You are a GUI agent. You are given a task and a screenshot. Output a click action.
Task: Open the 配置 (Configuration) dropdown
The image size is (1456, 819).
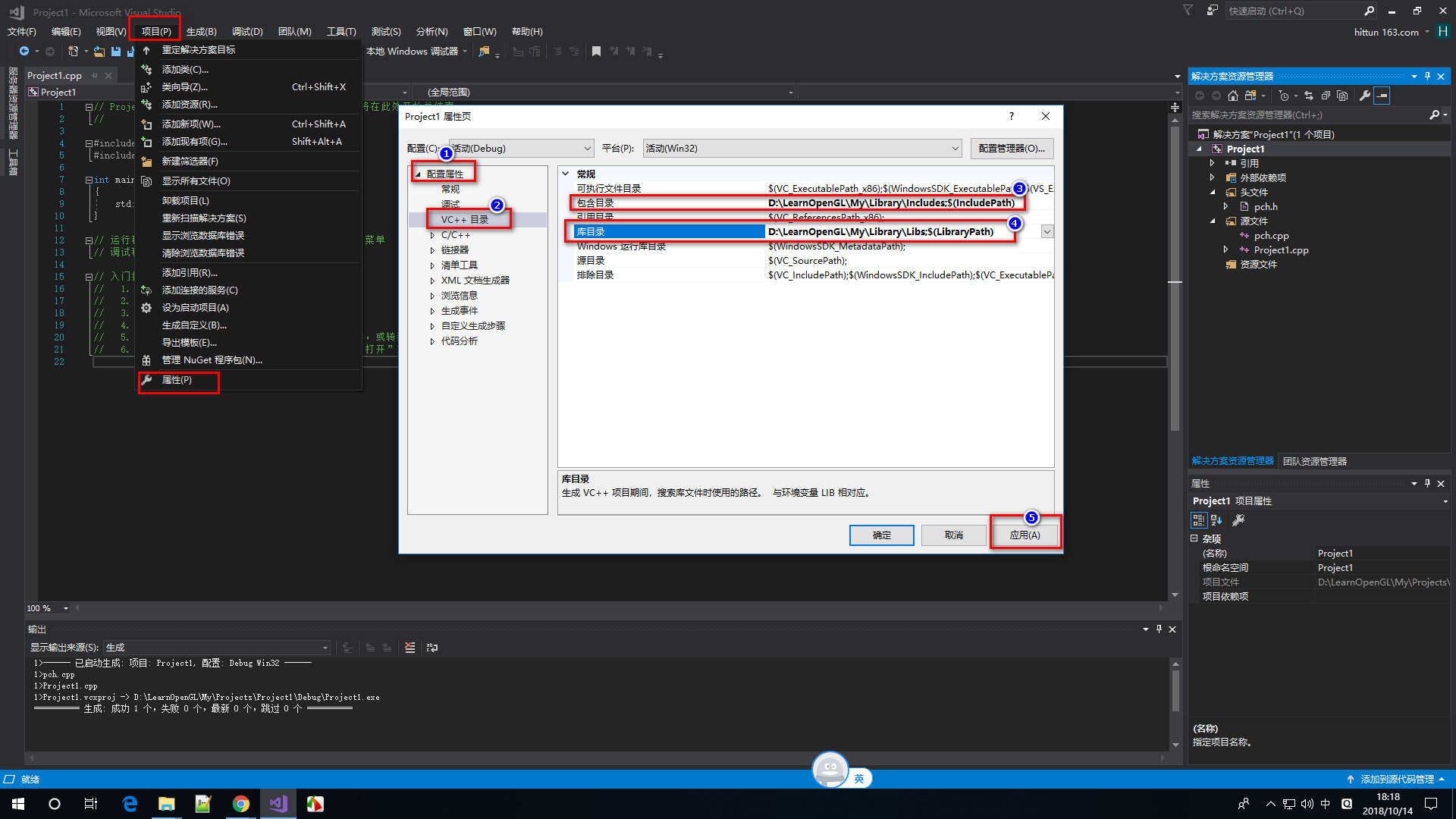[522, 148]
